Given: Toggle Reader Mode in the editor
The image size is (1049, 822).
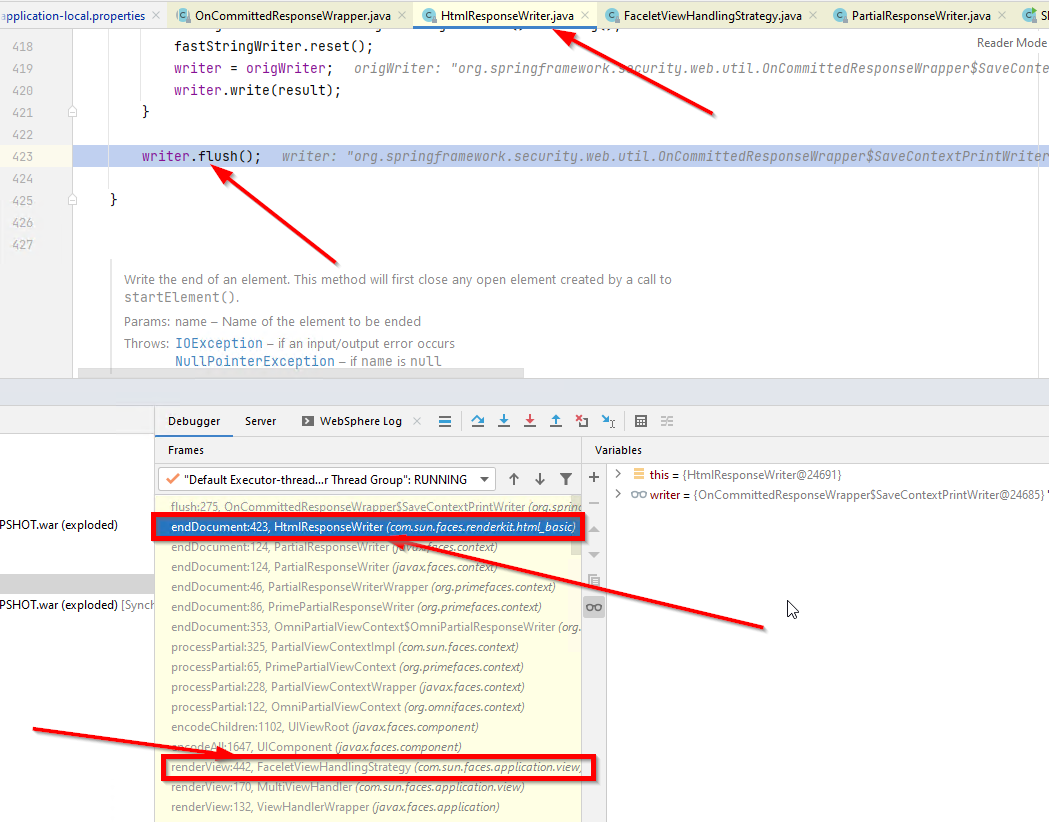Looking at the screenshot, I should [1011, 42].
